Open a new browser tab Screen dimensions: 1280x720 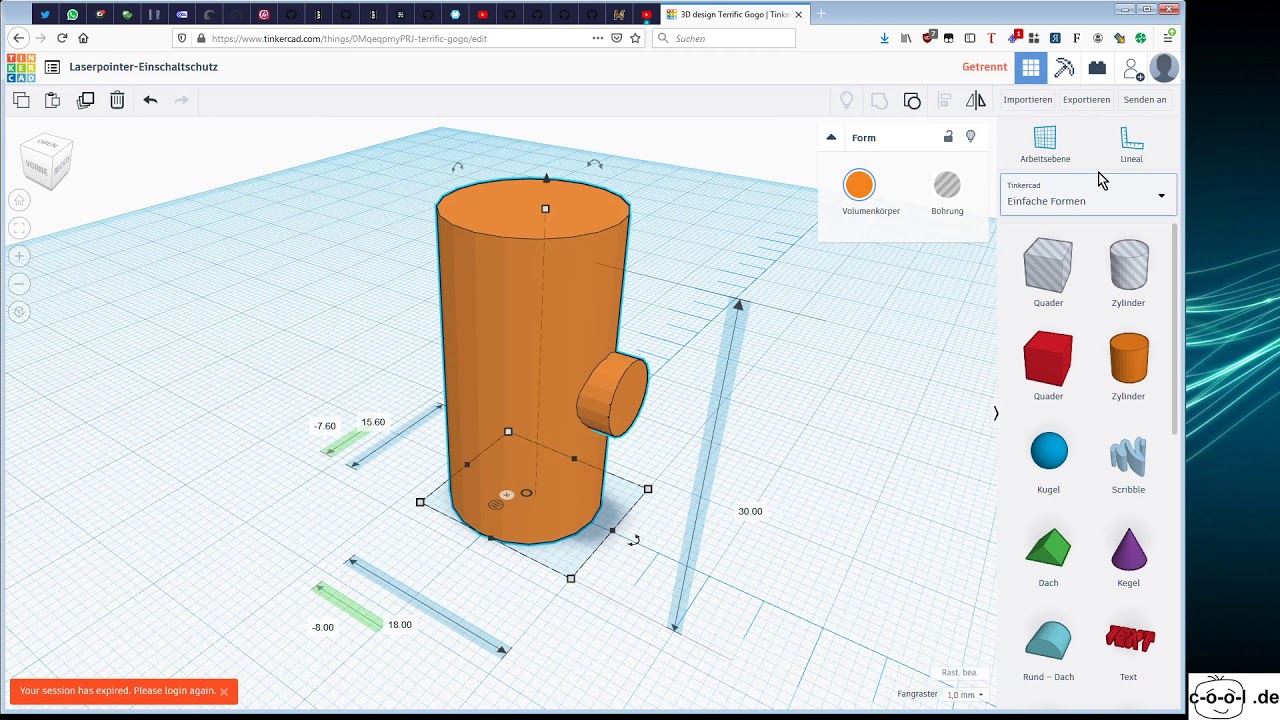click(x=821, y=14)
